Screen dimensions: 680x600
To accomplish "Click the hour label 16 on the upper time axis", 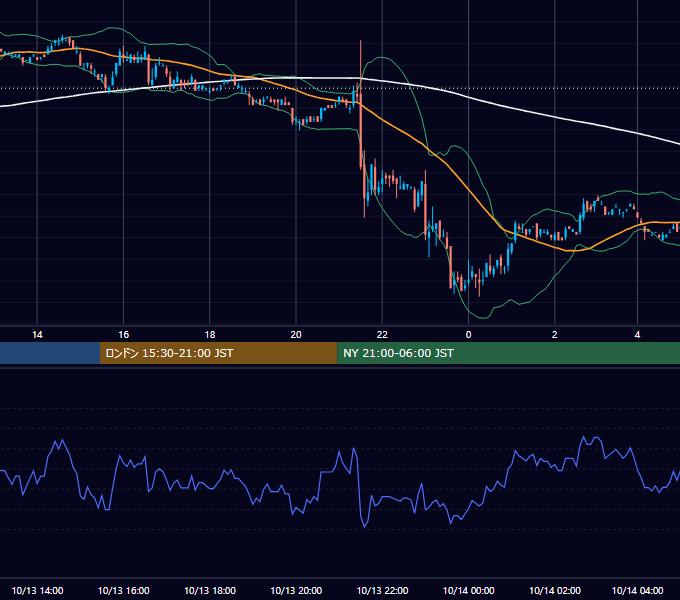I will [x=124, y=334].
